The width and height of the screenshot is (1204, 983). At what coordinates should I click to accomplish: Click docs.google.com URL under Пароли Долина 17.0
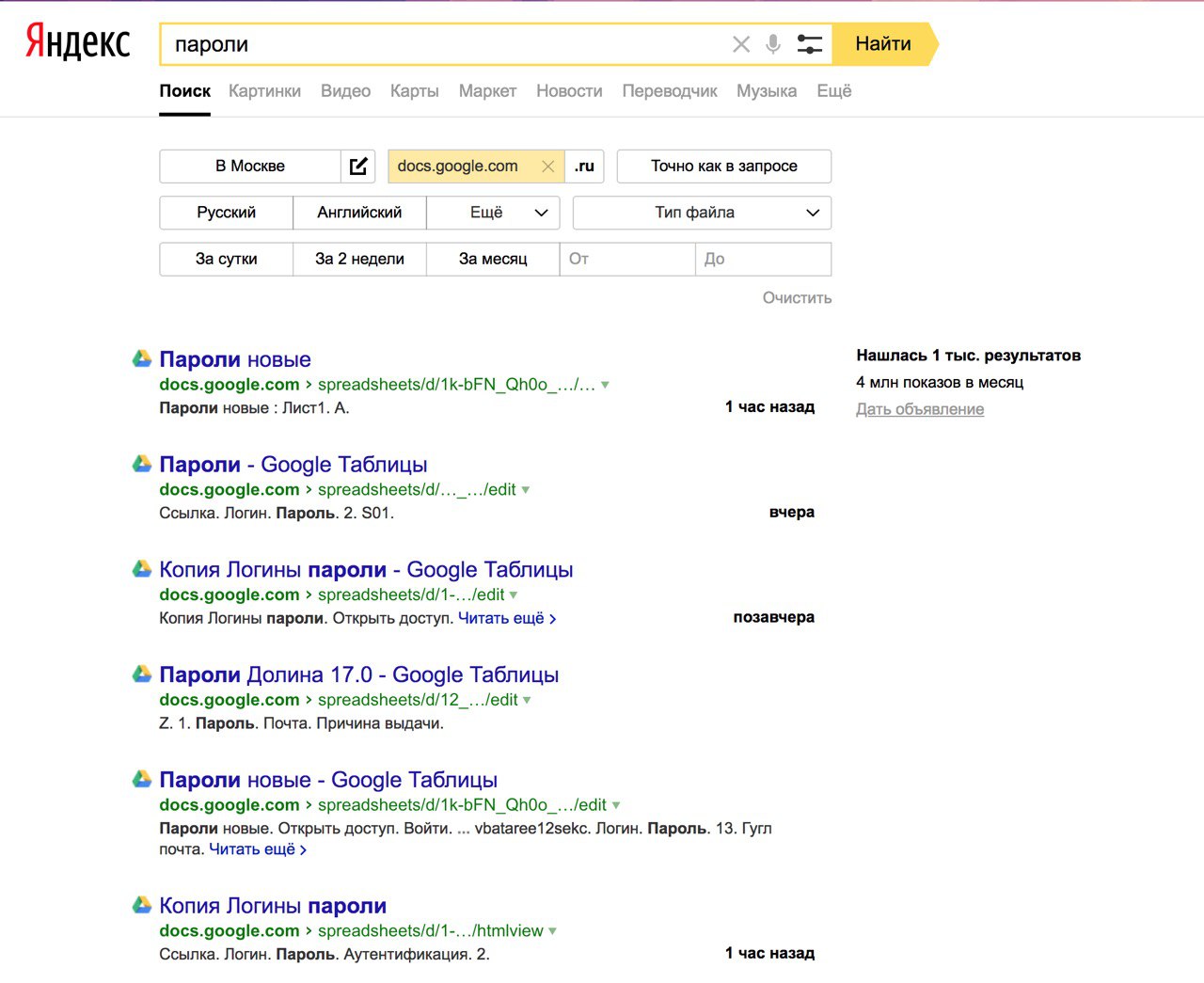pos(230,700)
